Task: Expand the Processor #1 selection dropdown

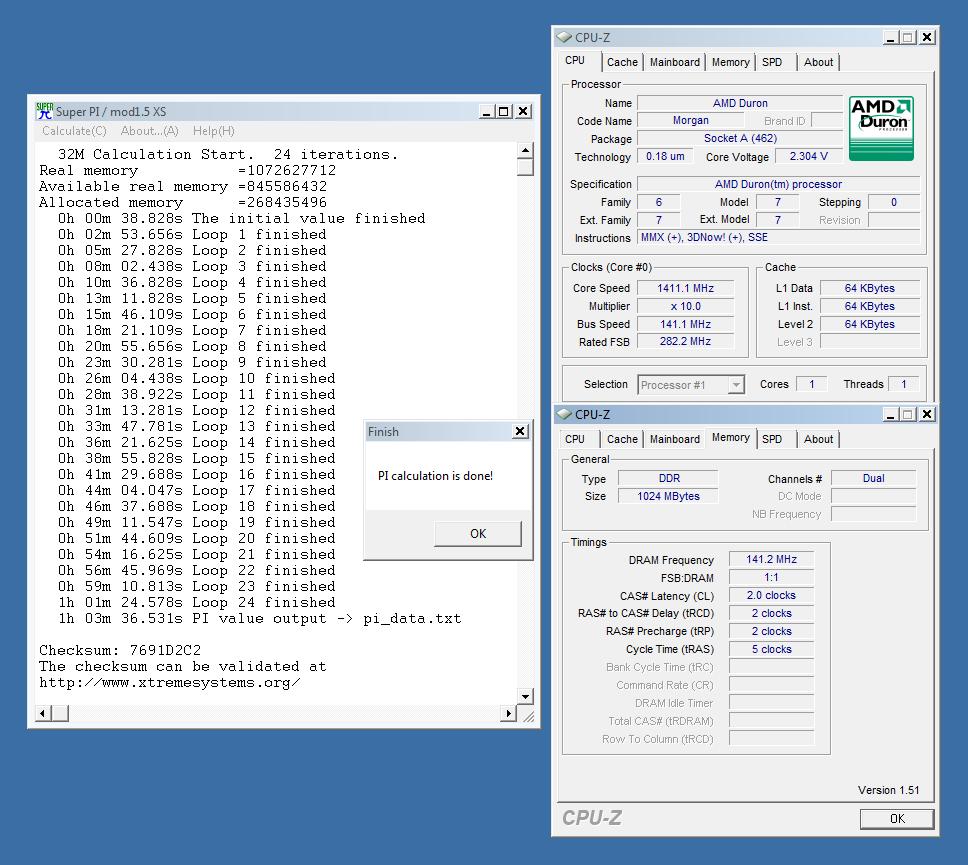Action: click(736, 385)
